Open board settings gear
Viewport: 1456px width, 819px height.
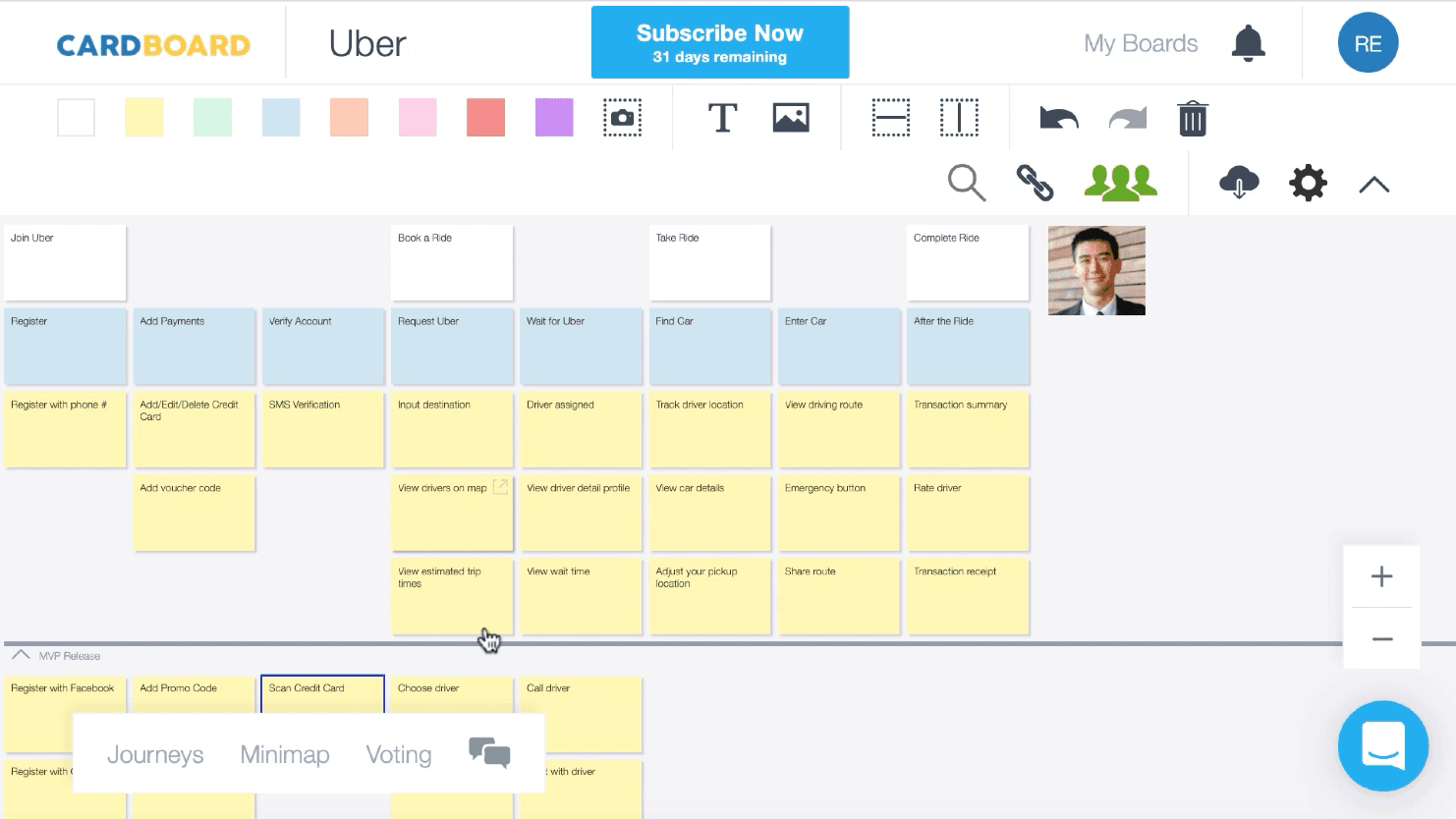pyautogui.click(x=1308, y=183)
